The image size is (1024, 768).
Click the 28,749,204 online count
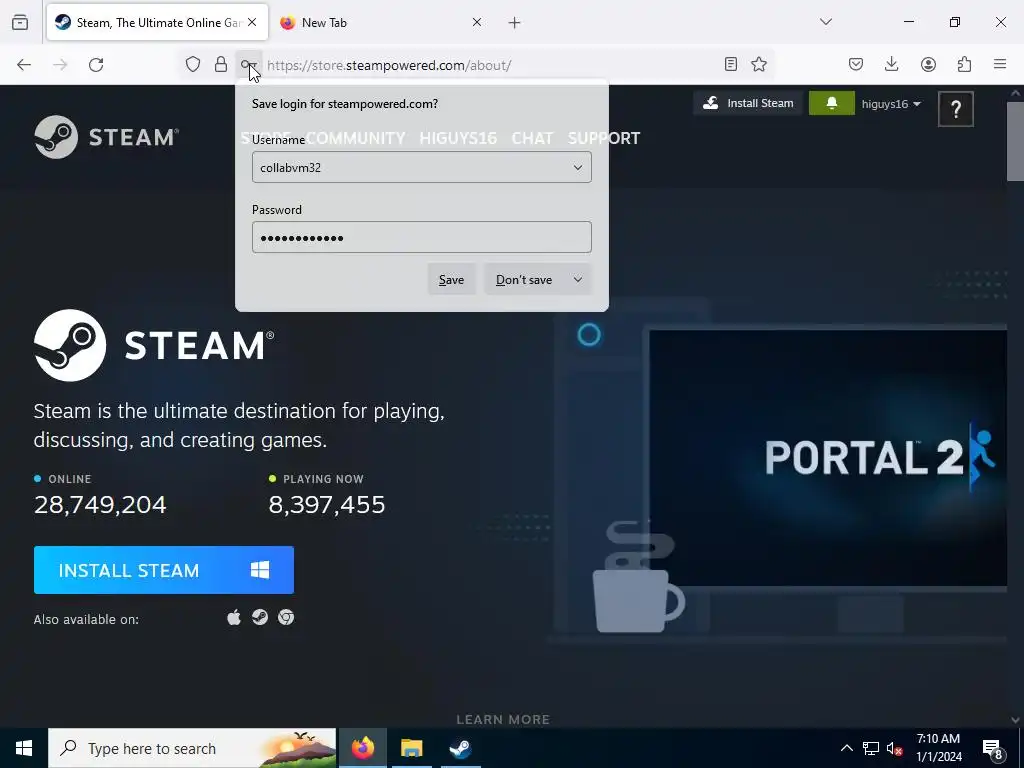coord(100,505)
